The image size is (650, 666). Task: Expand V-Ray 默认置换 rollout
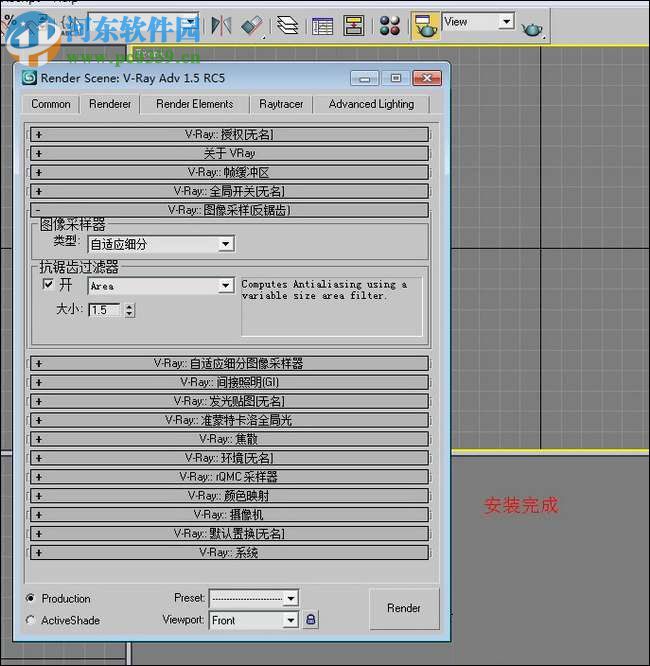pos(229,533)
